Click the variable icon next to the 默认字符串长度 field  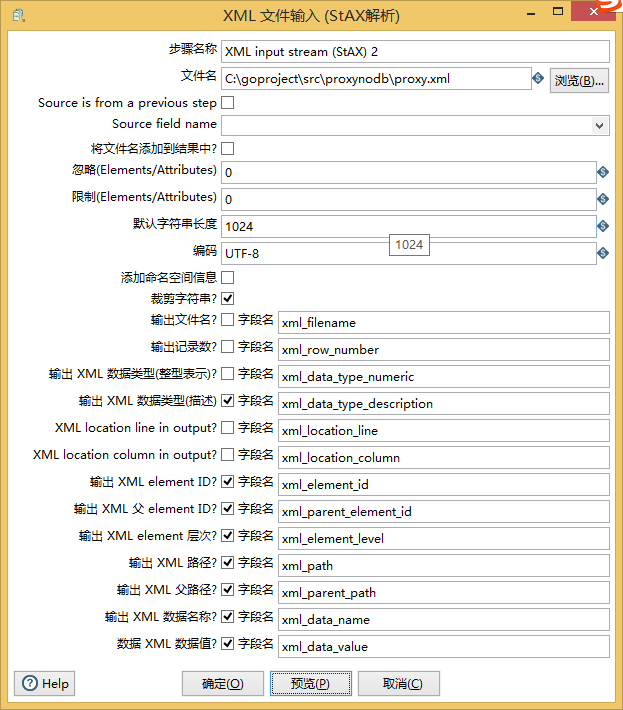603,226
